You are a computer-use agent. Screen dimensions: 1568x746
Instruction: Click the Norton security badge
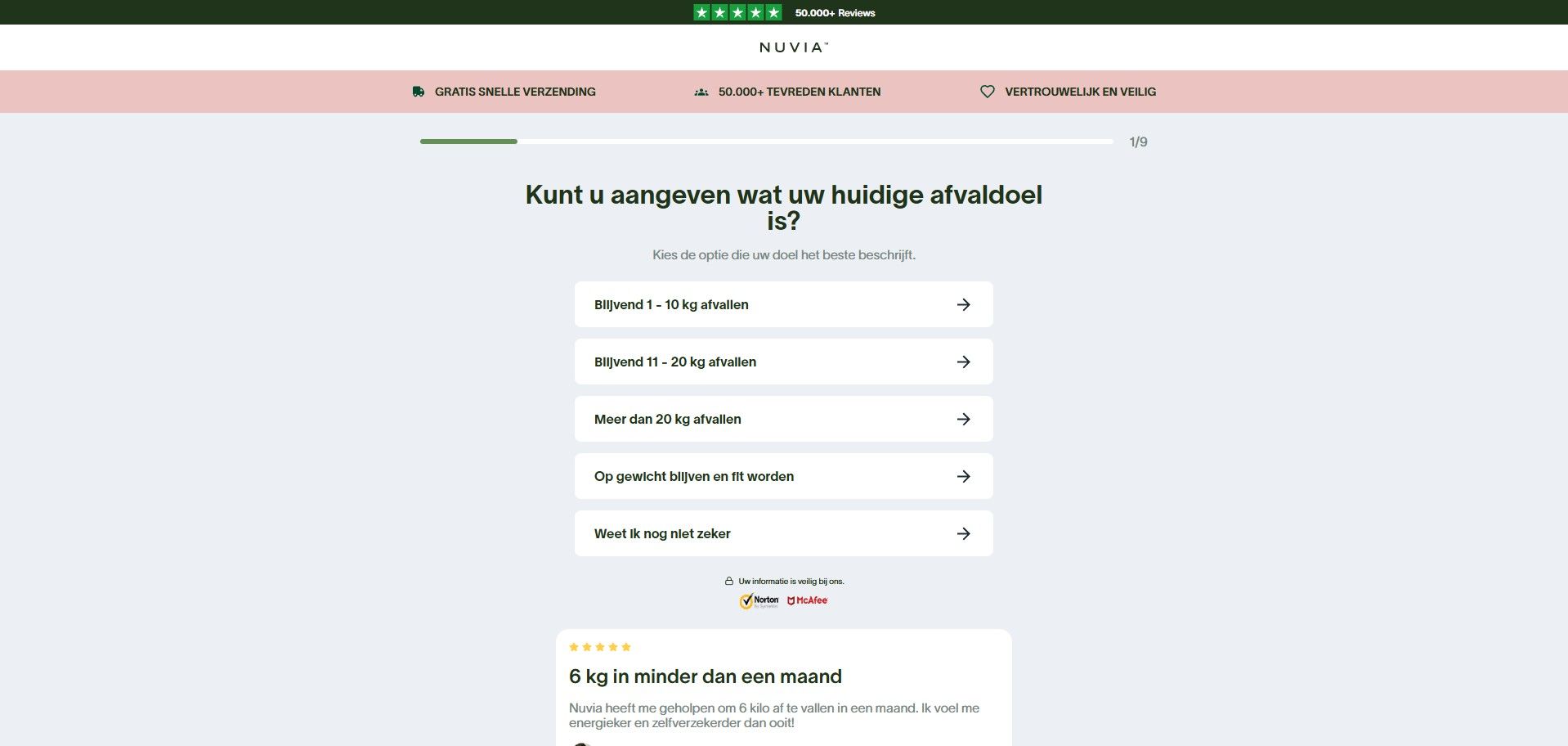(759, 601)
